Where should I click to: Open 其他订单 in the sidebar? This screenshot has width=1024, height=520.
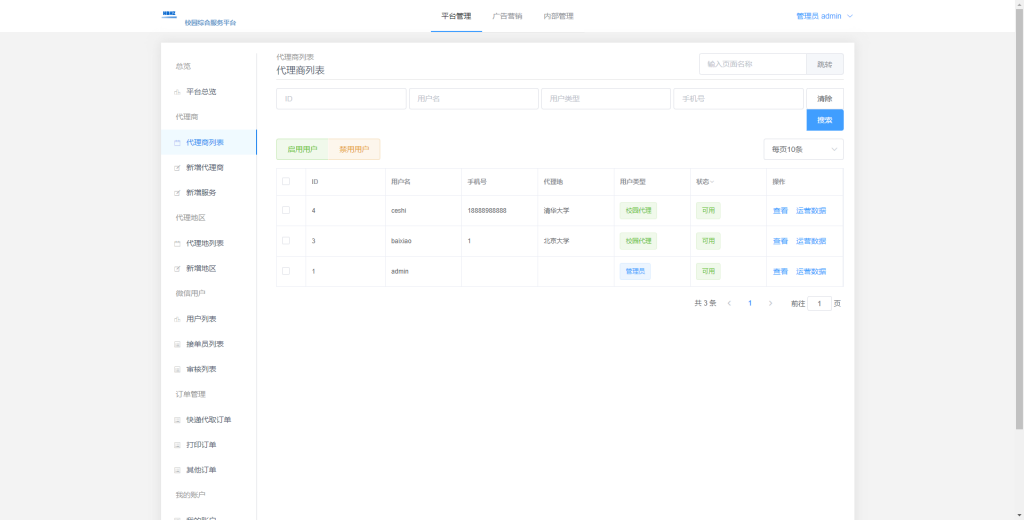tap(209, 470)
